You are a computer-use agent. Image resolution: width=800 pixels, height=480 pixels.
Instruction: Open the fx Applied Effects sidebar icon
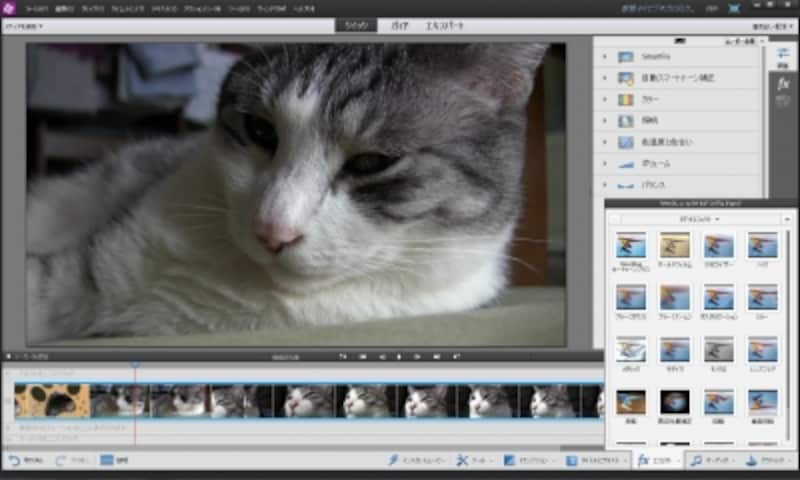[783, 84]
